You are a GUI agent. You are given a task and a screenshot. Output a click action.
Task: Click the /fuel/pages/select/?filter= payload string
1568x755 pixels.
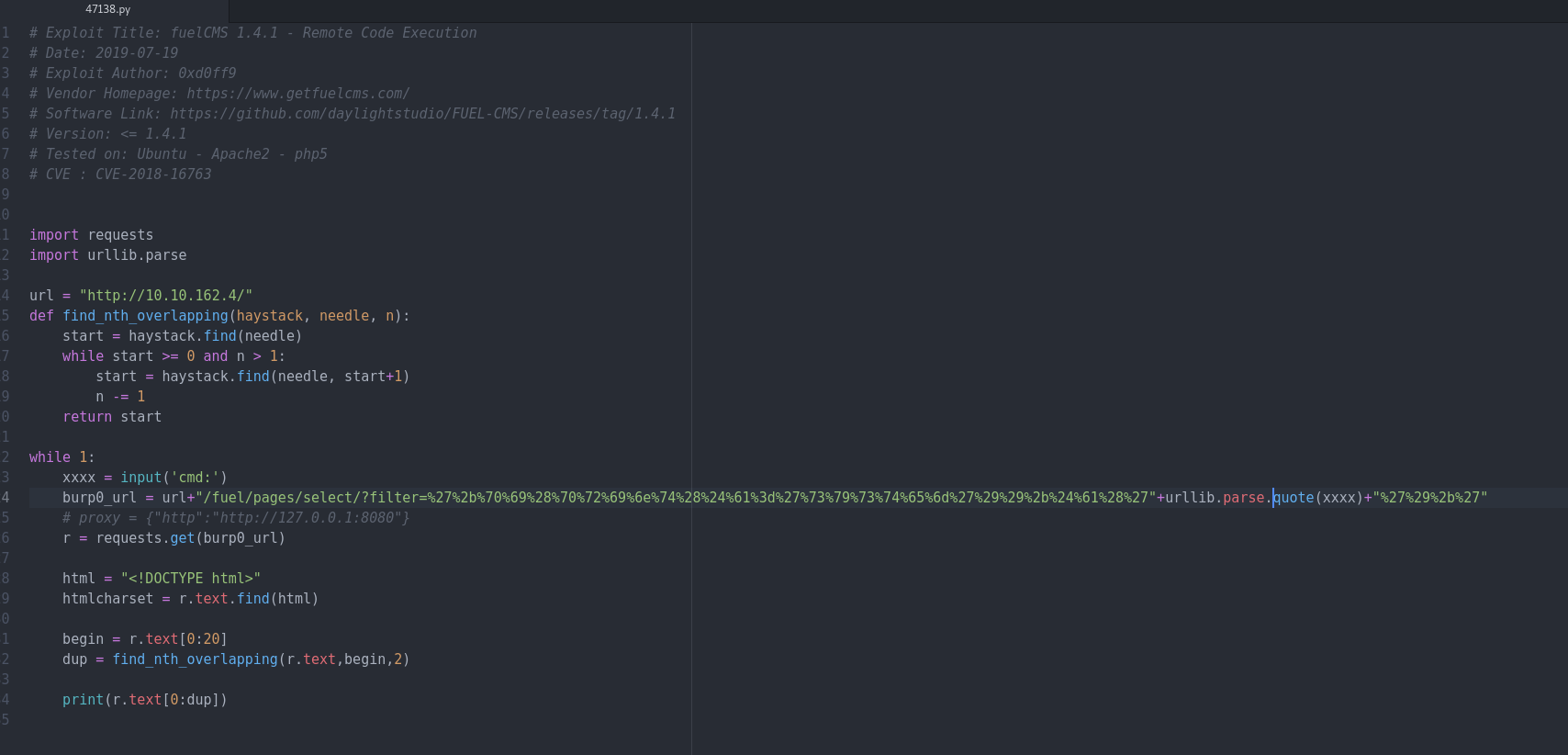676,498
